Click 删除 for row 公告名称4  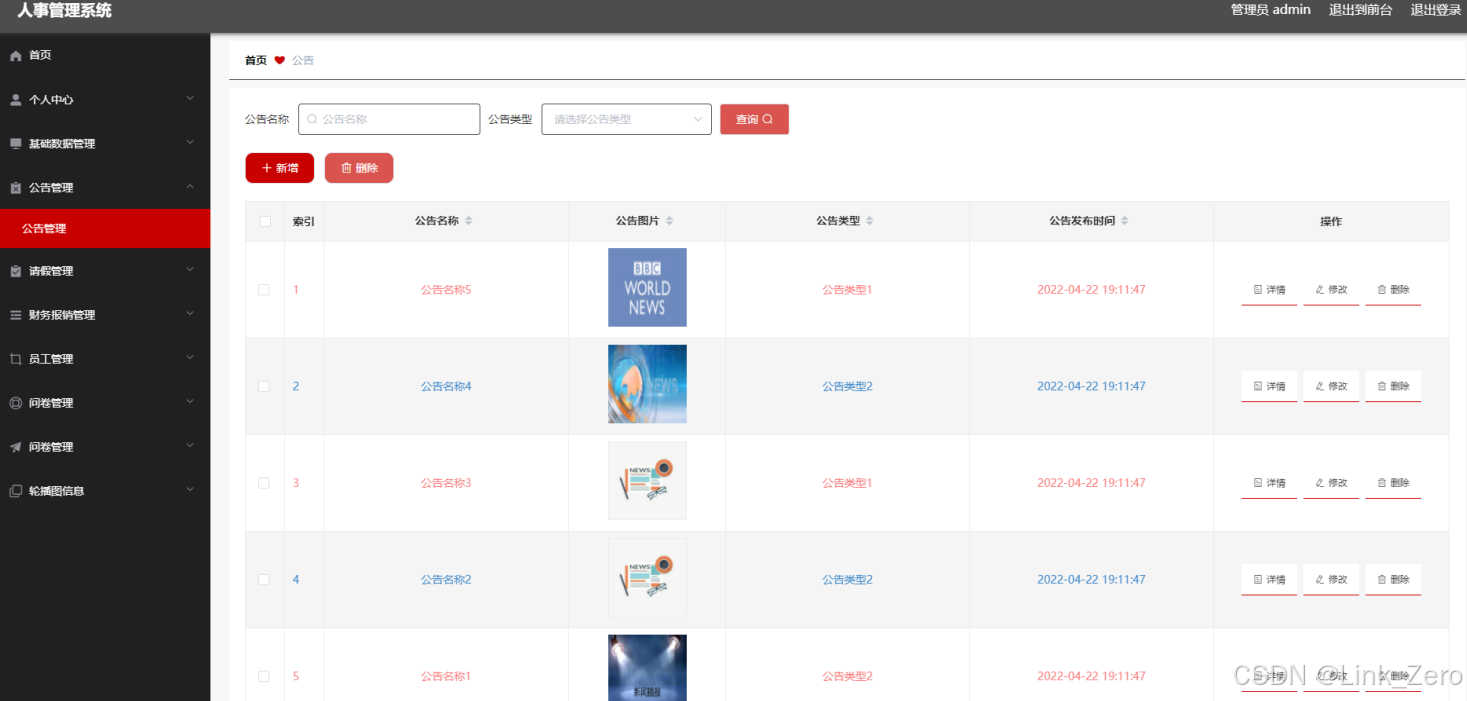tap(1393, 386)
